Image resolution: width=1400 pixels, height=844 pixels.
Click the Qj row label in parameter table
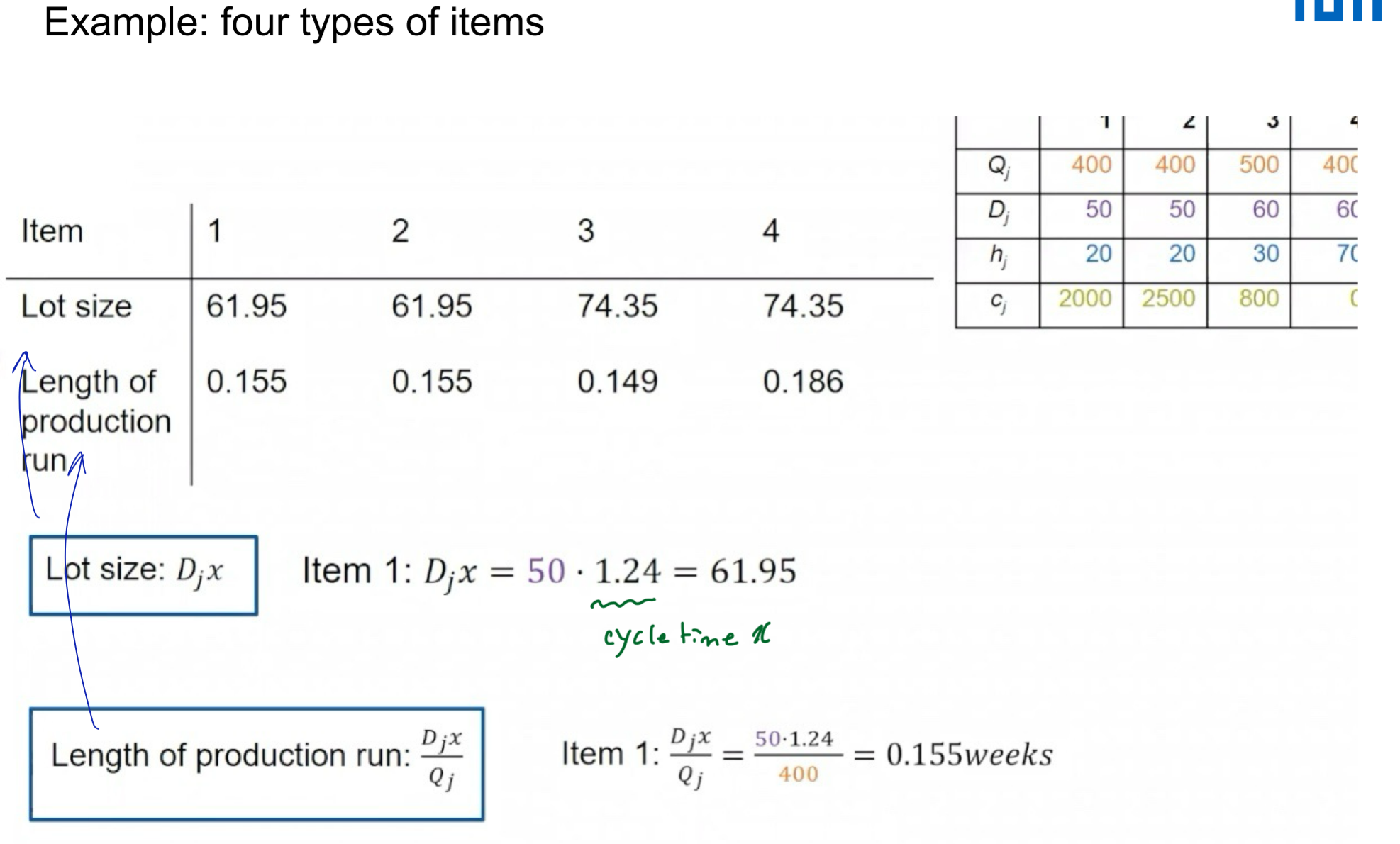[998, 167]
